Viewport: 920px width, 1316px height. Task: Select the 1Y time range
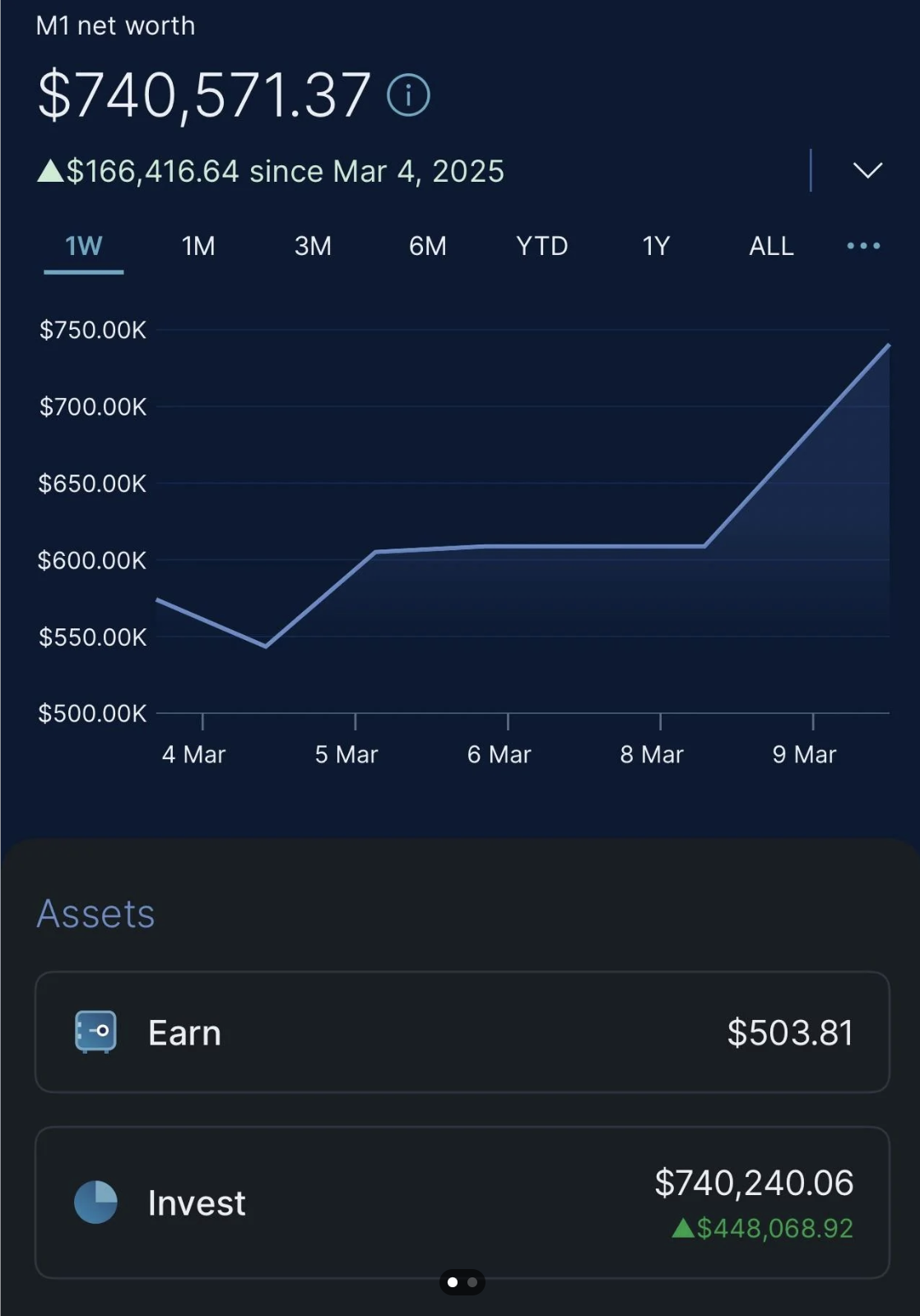(x=656, y=246)
